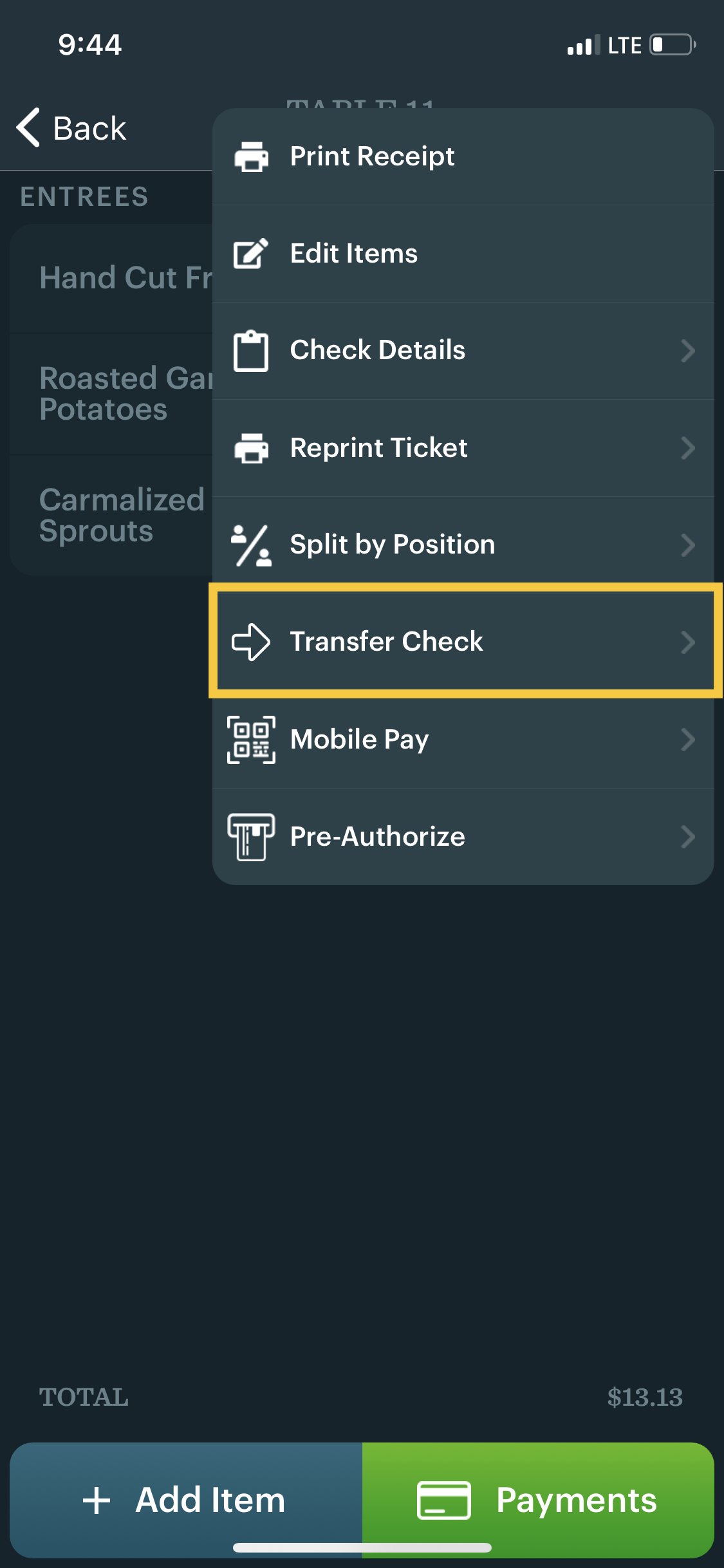Expand Check Details via its chevron

(x=689, y=350)
